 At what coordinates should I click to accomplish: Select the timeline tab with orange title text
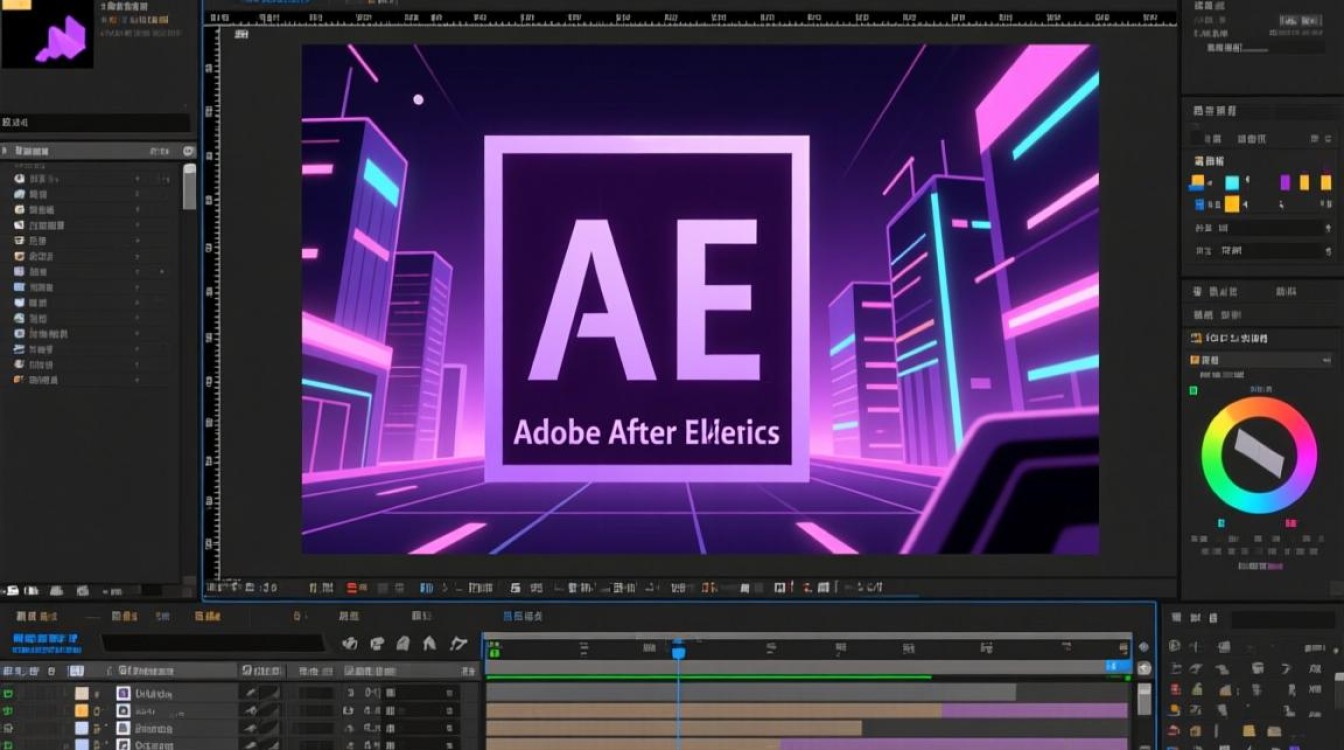click(x=207, y=617)
